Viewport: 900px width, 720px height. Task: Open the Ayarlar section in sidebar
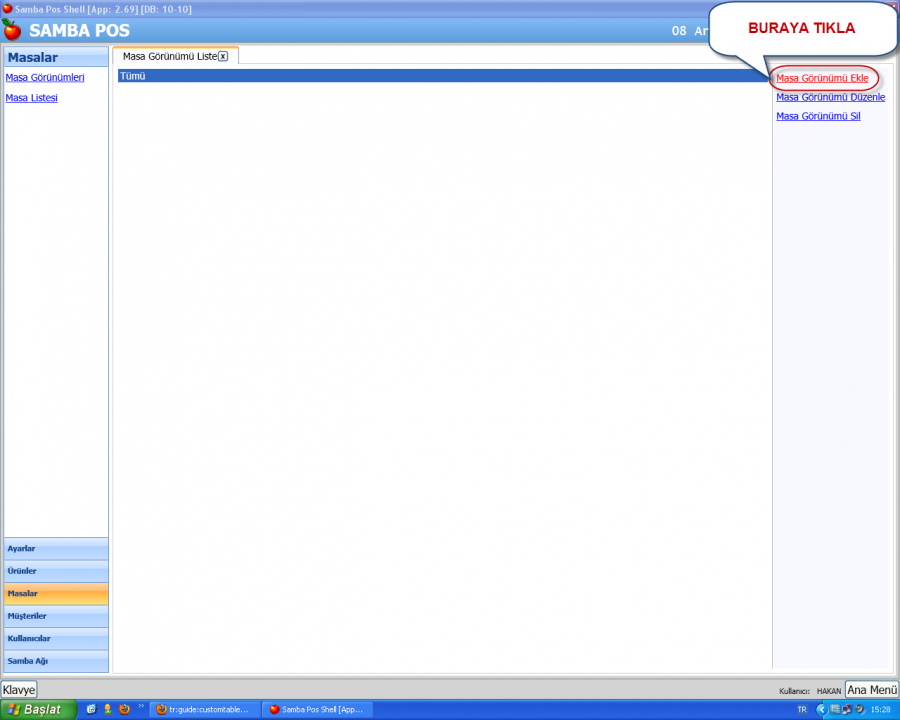click(x=56, y=548)
